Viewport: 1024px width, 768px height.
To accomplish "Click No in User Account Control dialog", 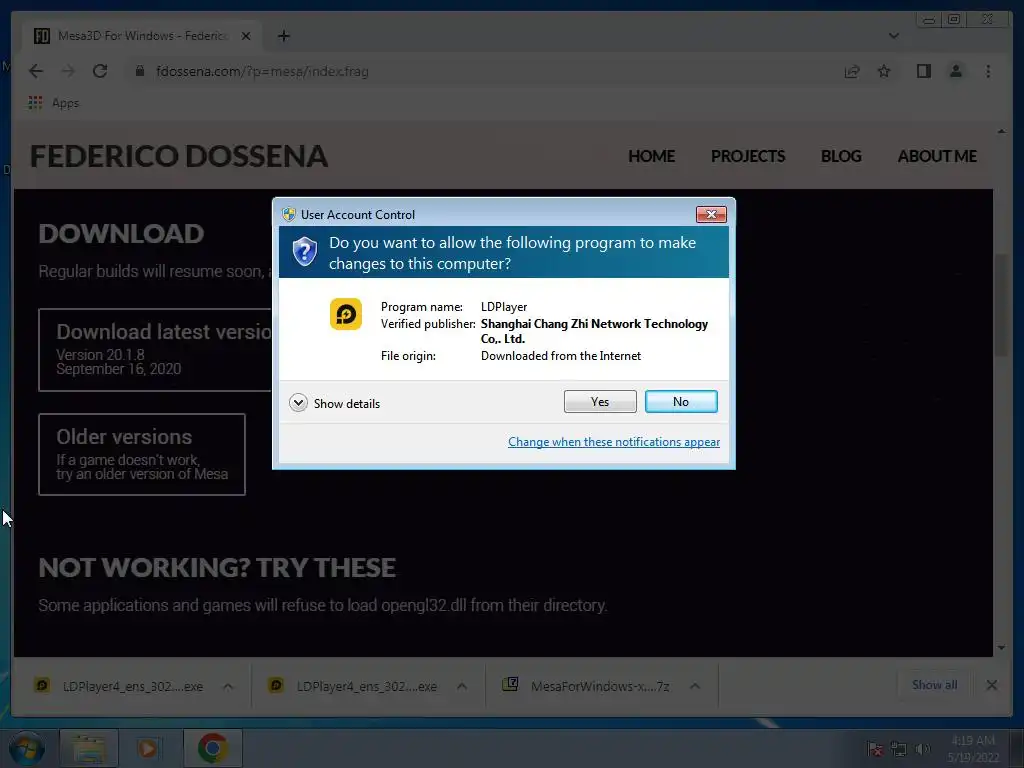I will 680,402.
